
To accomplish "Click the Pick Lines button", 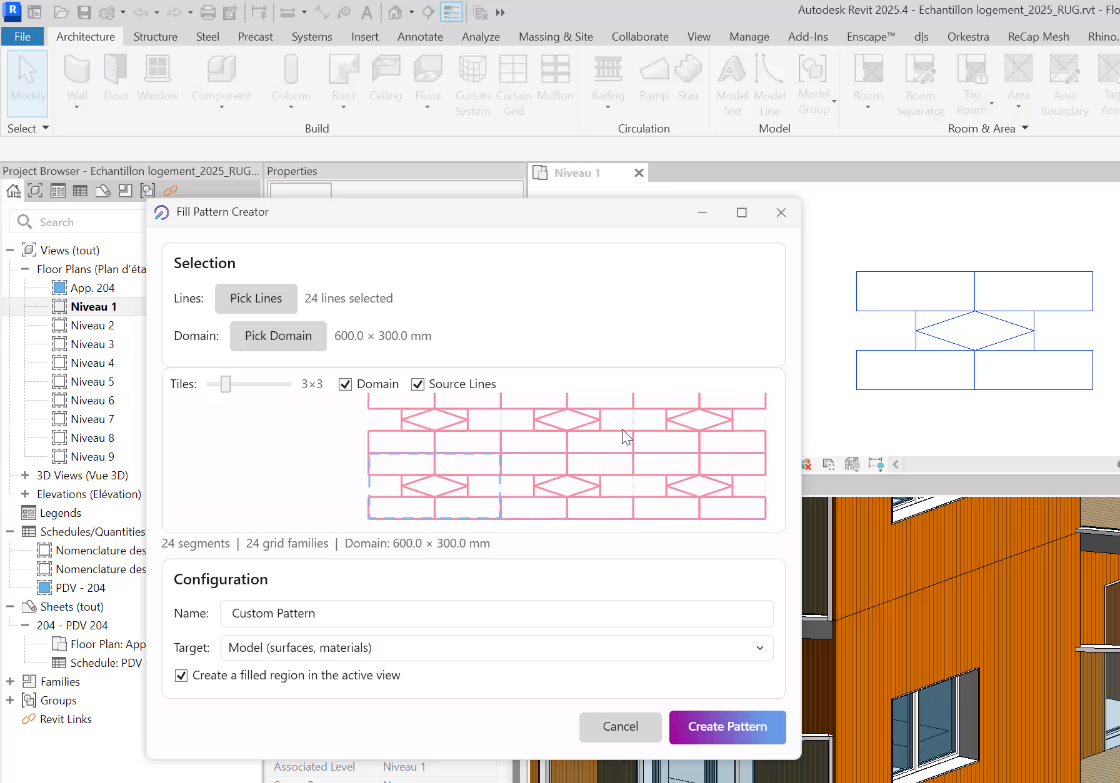I will tap(256, 299).
